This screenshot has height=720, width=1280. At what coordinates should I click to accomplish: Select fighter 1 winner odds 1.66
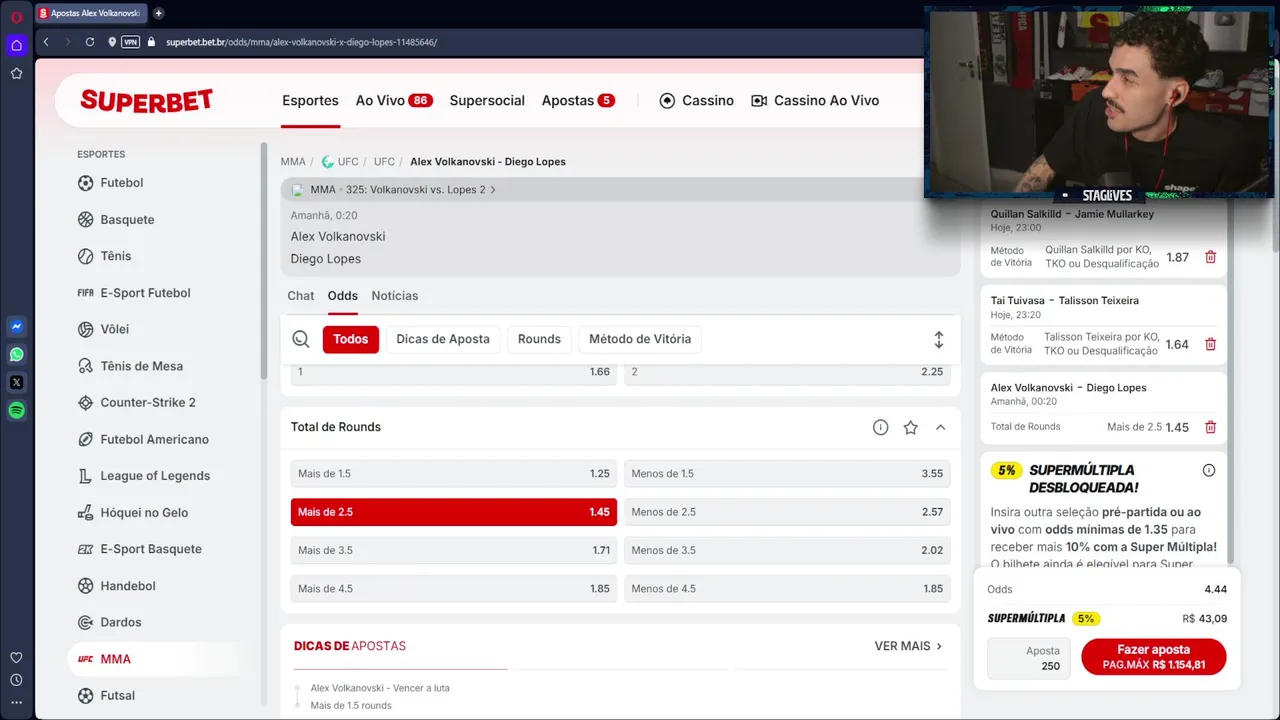tap(454, 371)
